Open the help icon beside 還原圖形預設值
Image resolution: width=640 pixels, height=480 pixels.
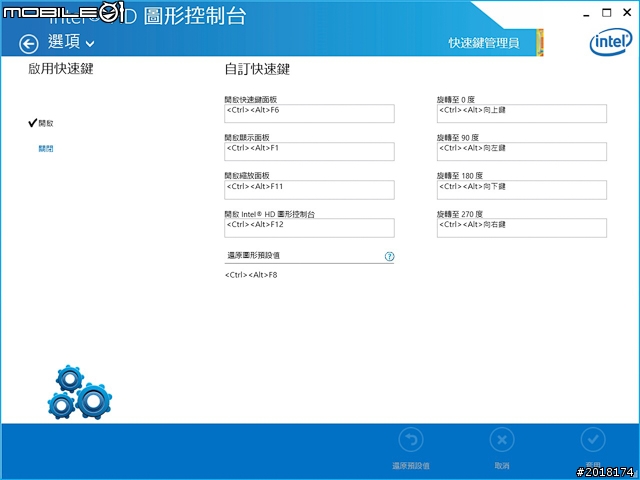pos(389,256)
